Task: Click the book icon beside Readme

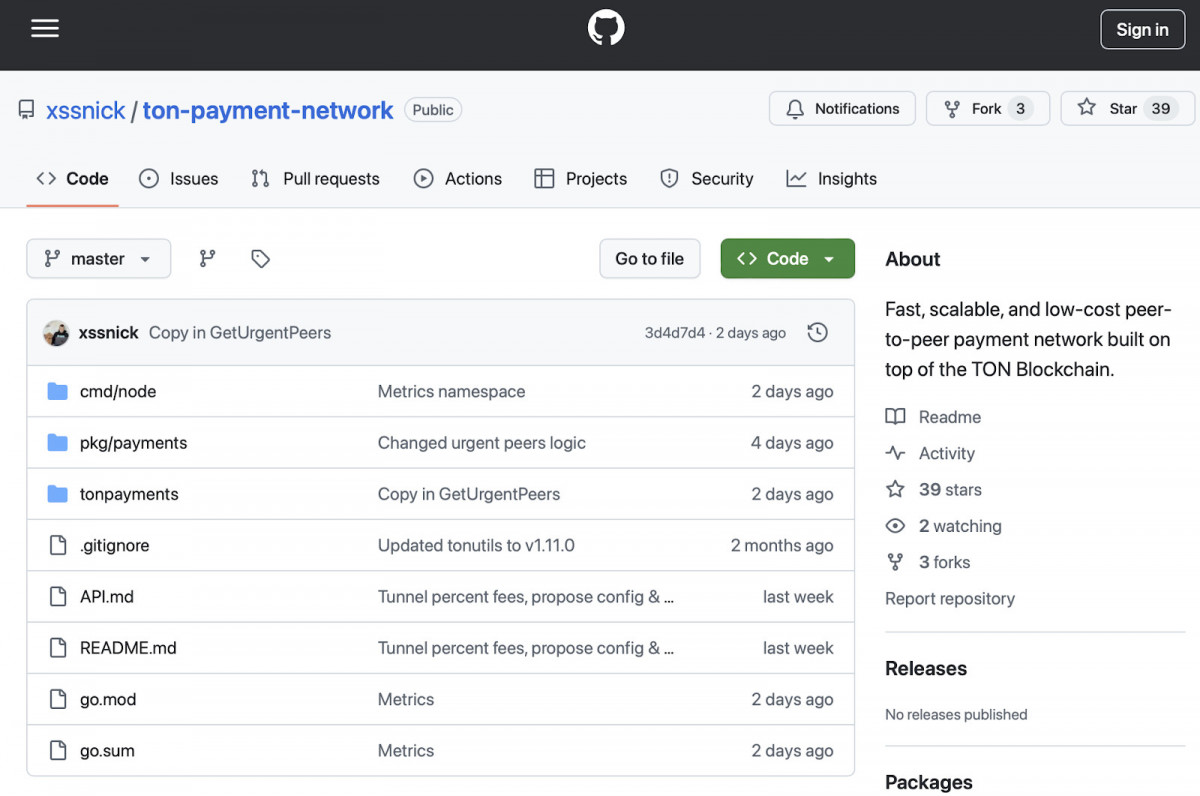Action: (x=896, y=417)
